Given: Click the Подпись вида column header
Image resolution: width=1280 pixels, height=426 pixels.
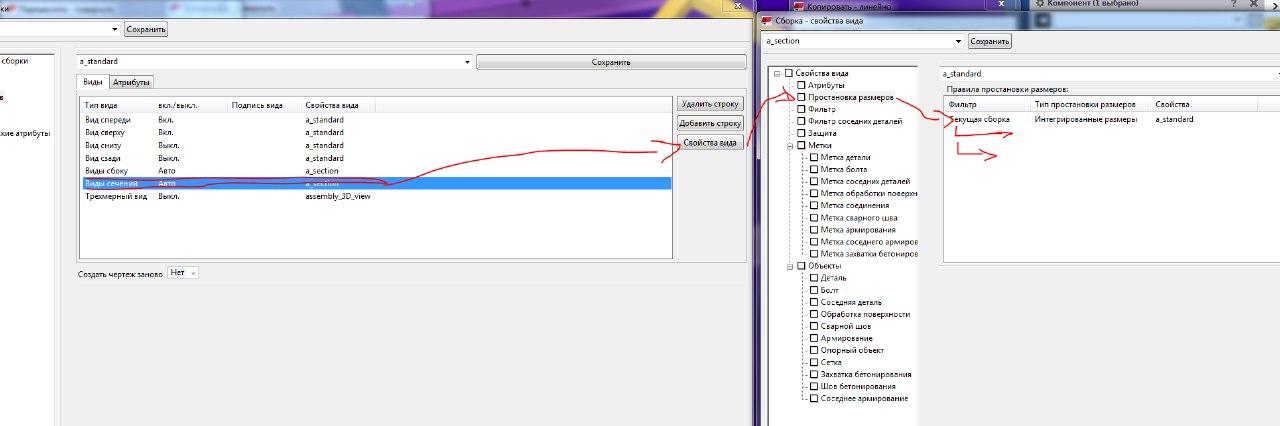Looking at the screenshot, I should click(x=264, y=105).
